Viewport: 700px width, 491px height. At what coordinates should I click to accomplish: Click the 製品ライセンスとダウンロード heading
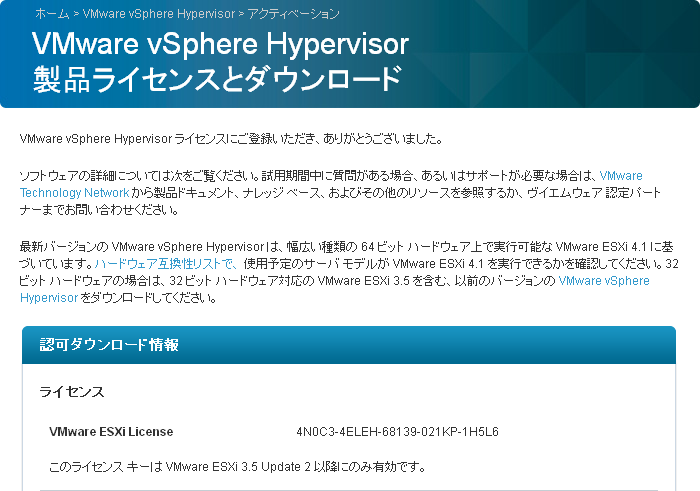tap(217, 79)
